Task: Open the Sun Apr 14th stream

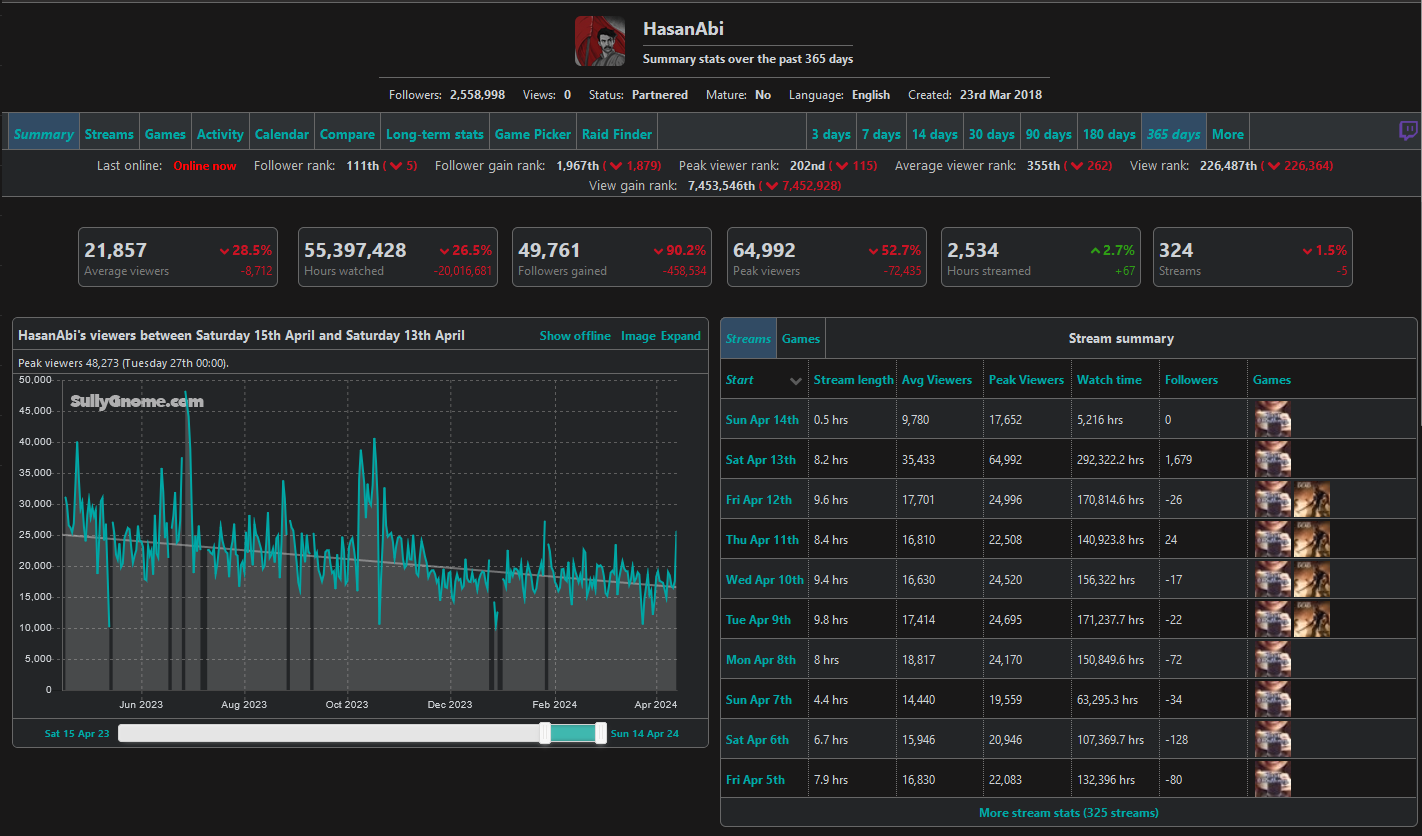Action: tap(762, 420)
